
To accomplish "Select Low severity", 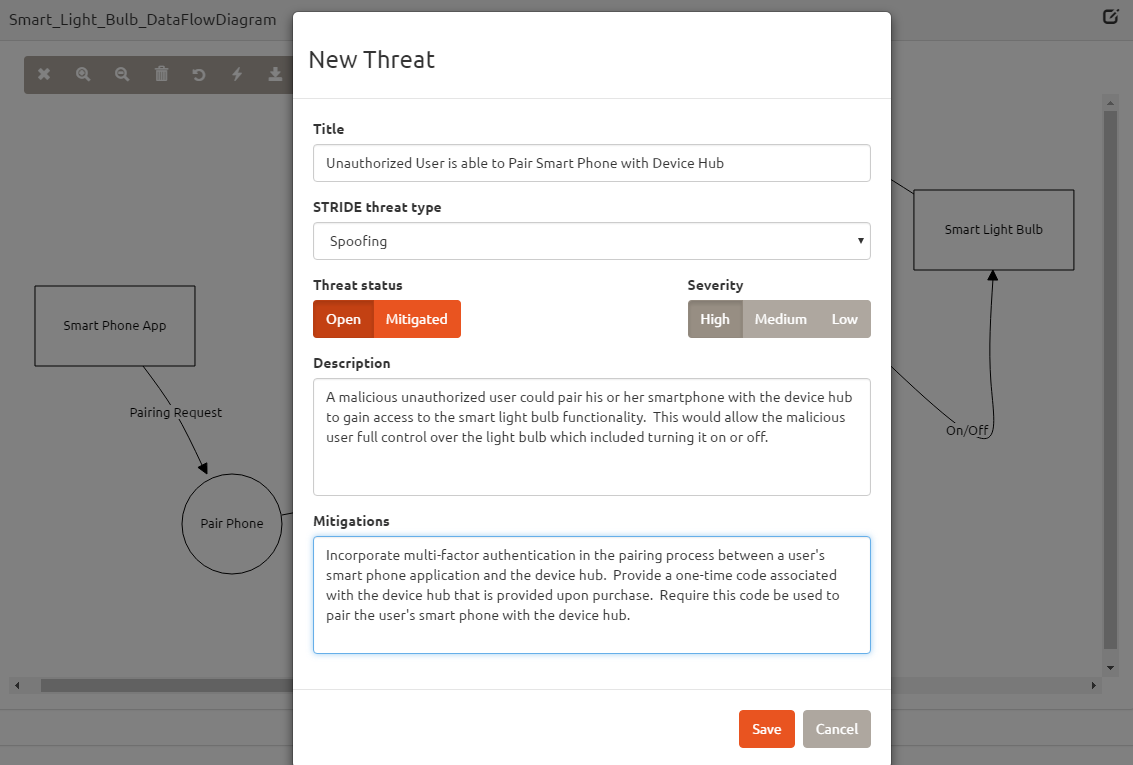I will pyautogui.click(x=844, y=319).
